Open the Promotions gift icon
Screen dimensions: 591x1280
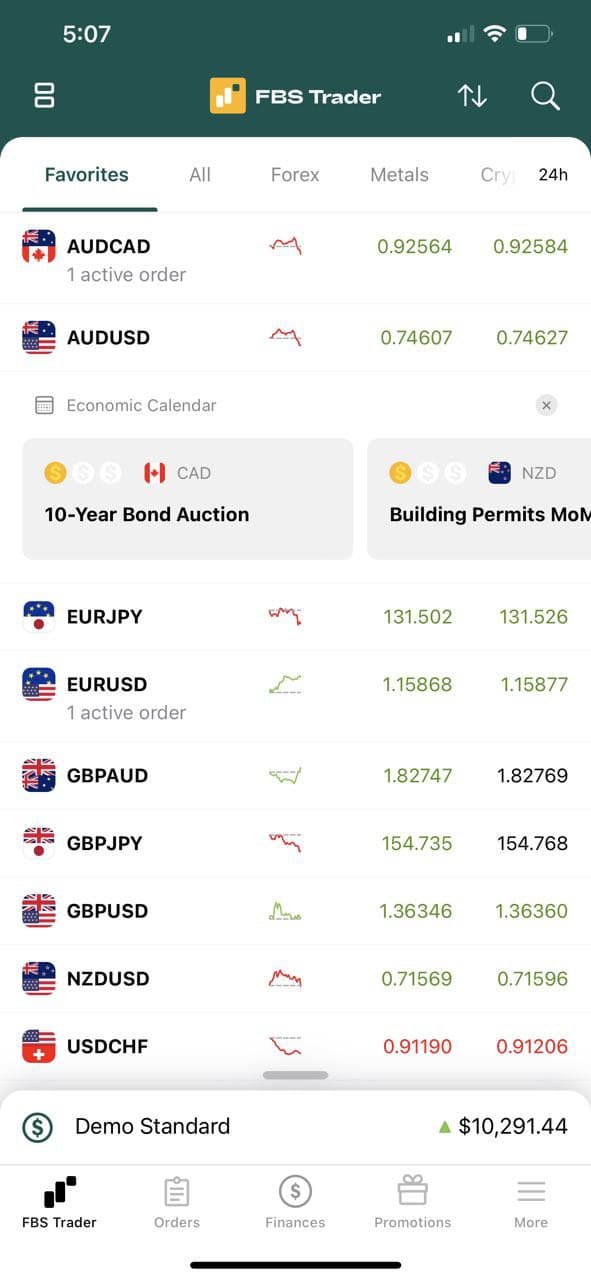(x=412, y=1191)
